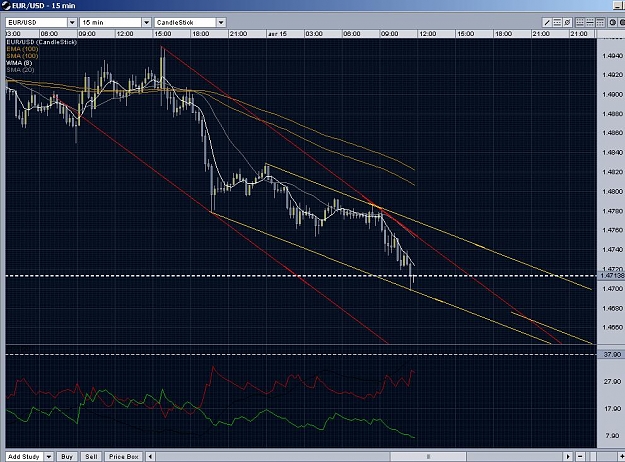The image size is (625, 462).
Task: Select the trend line drawing tool
Action: point(547,23)
